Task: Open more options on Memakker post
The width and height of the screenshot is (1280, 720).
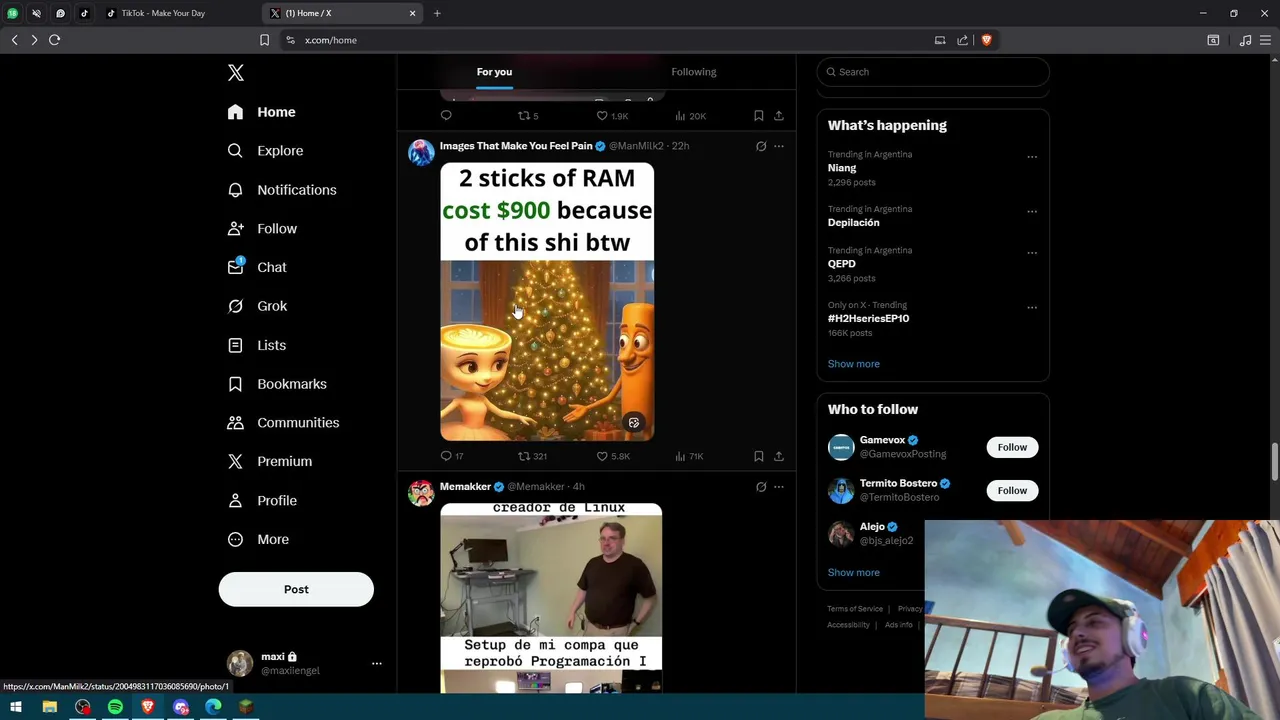Action: pyautogui.click(x=779, y=487)
